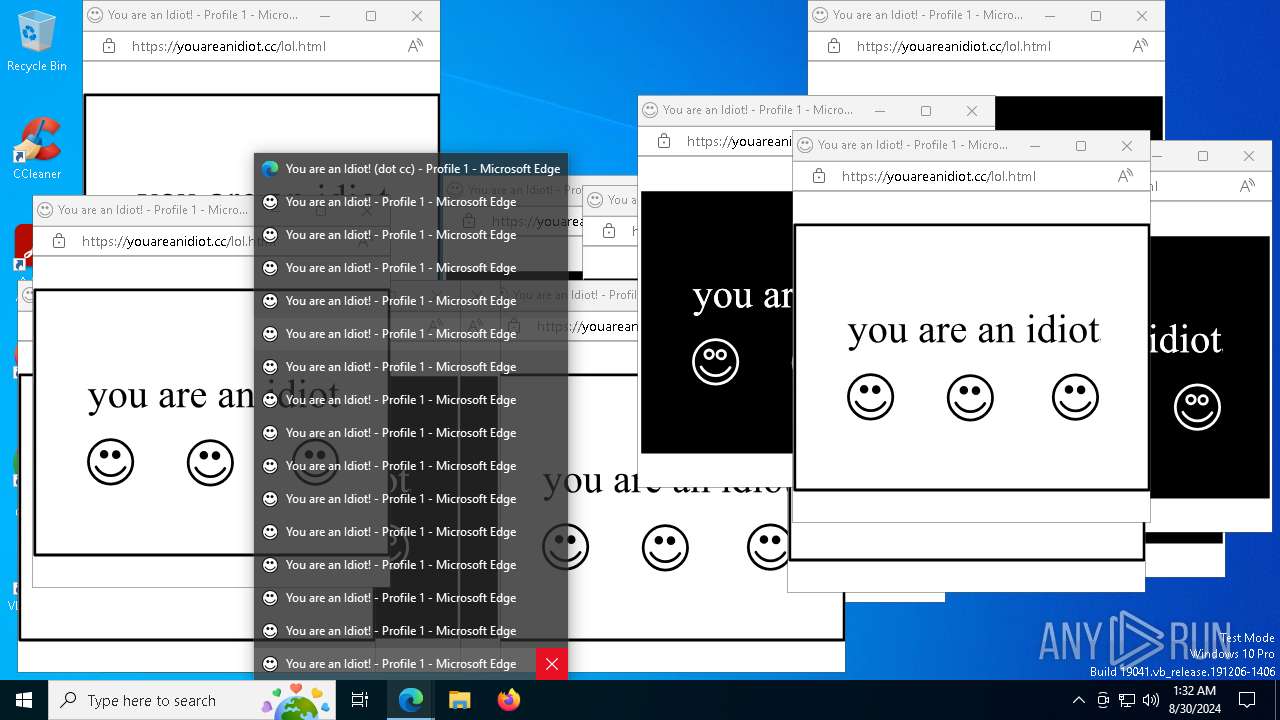1280x720 pixels.
Task: Expand the hidden system tray icons chevron
Action: (x=1078, y=700)
